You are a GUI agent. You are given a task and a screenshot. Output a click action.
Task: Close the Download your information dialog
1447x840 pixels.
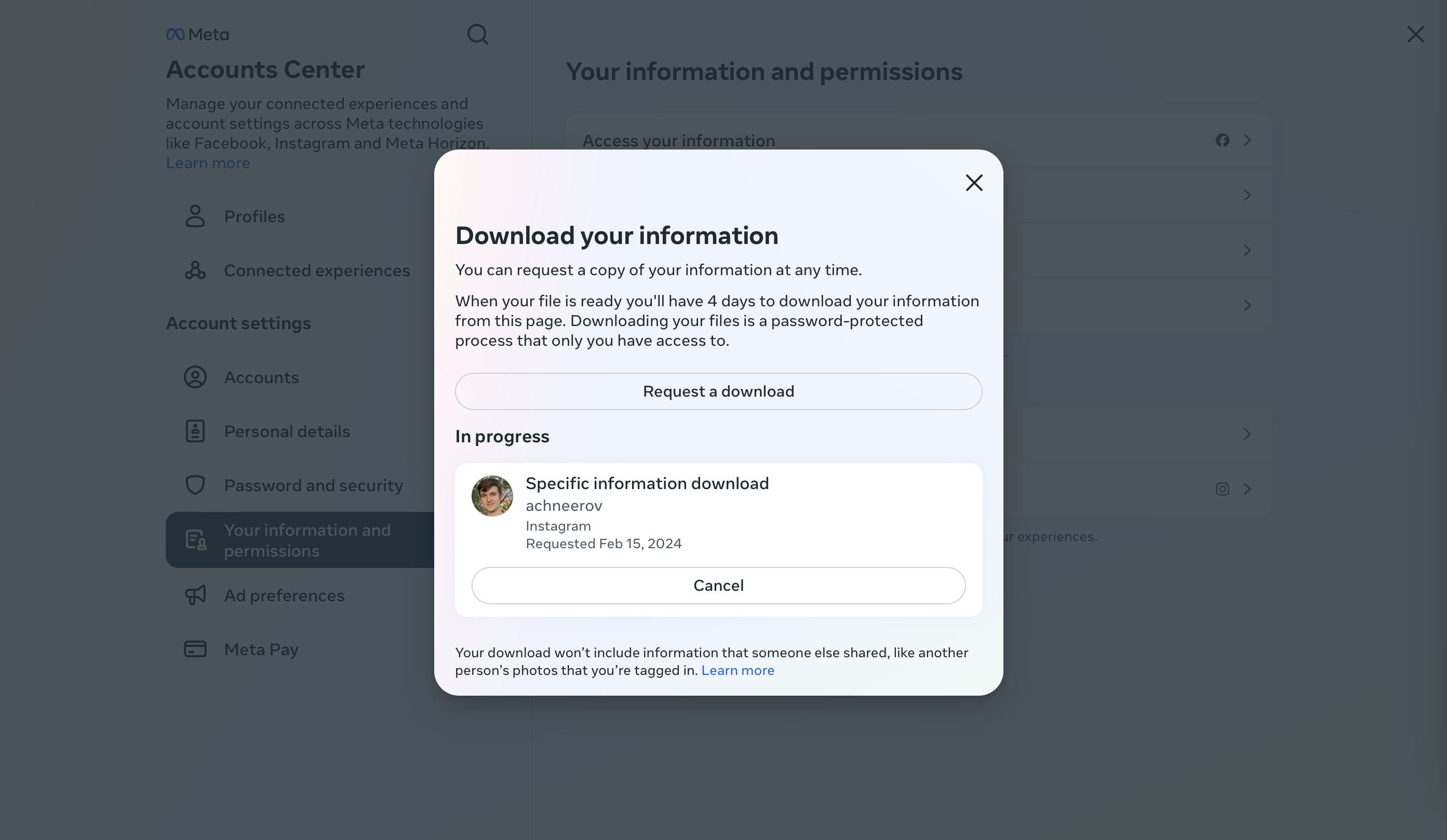click(974, 183)
